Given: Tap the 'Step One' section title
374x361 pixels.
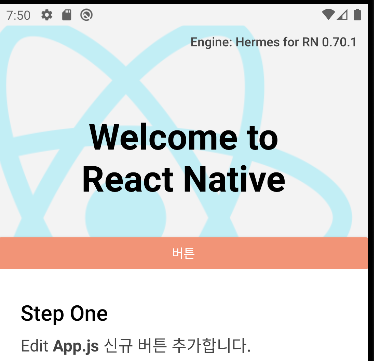Looking at the screenshot, I should (x=64, y=314).
